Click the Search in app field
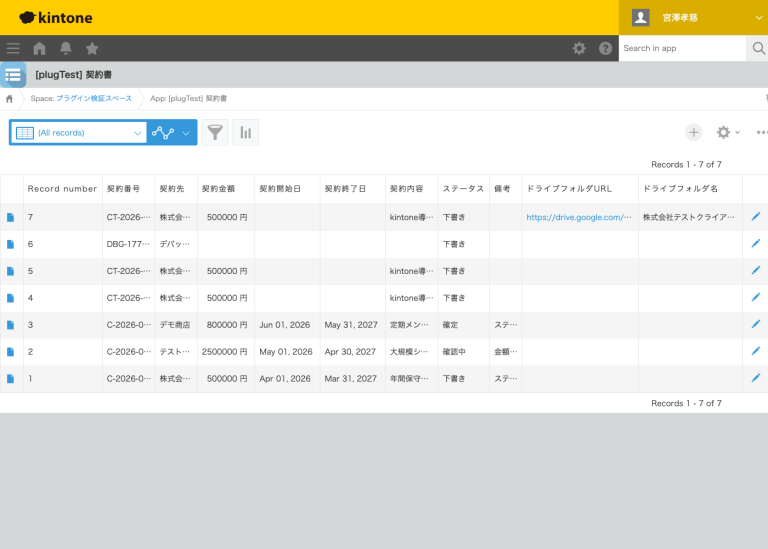This screenshot has height=549, width=768. click(682, 48)
